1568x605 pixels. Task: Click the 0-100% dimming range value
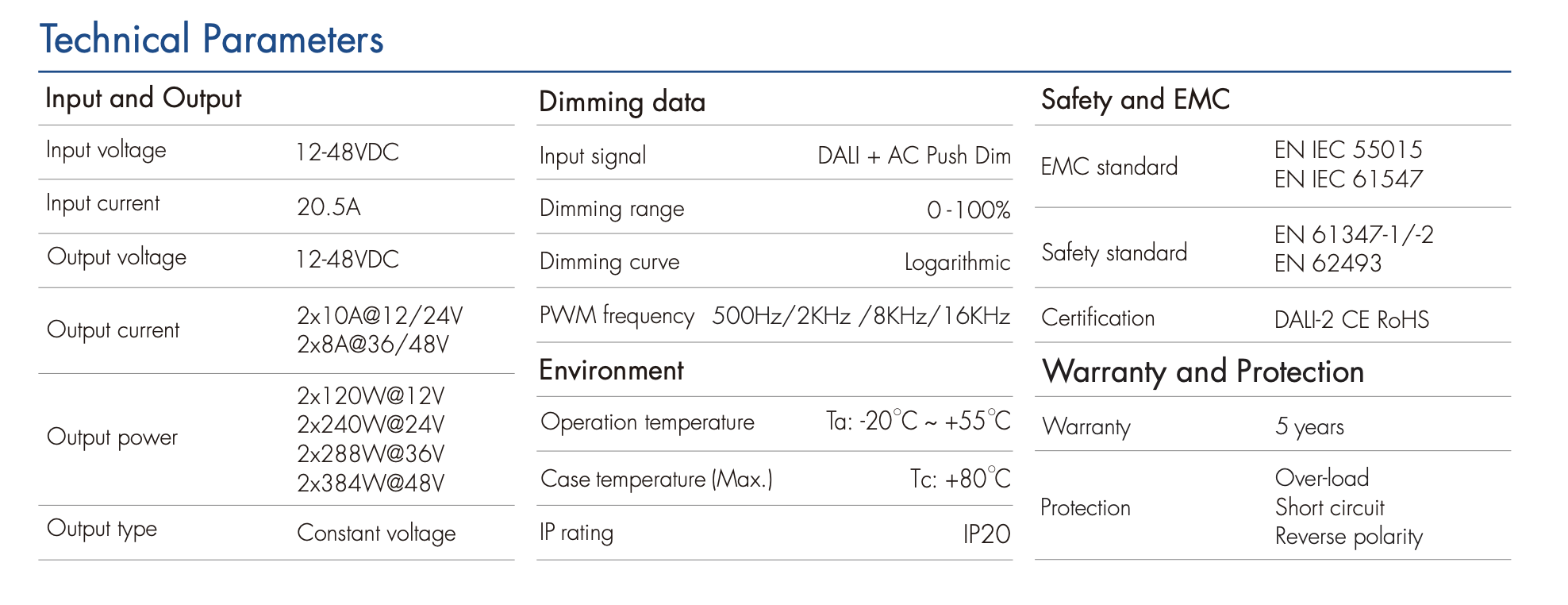pyautogui.click(x=968, y=210)
